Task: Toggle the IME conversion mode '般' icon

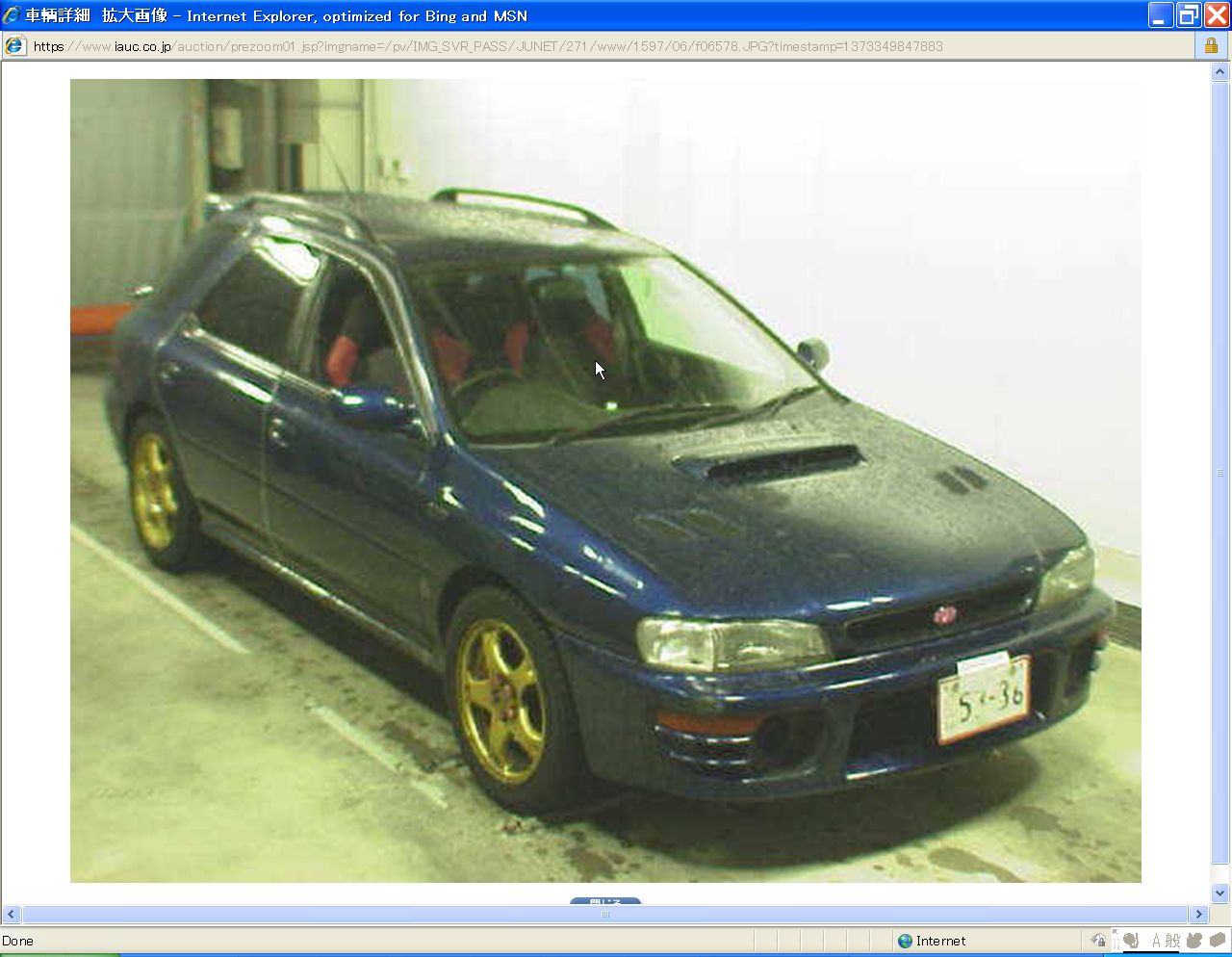Action: (x=1172, y=941)
